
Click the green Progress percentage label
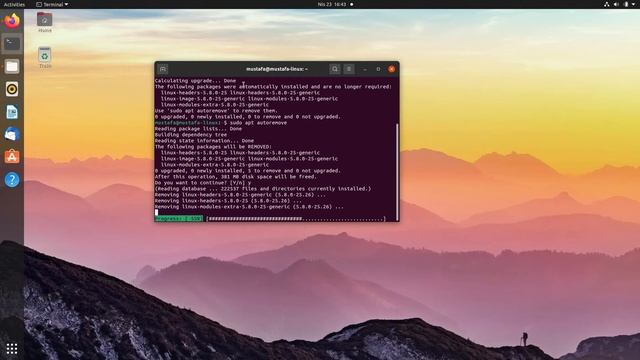pos(179,219)
